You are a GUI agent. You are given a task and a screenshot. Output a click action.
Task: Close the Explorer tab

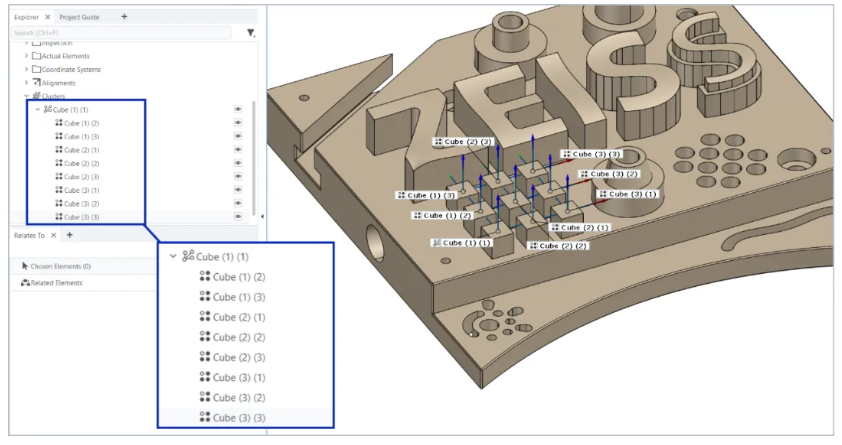coord(47,17)
